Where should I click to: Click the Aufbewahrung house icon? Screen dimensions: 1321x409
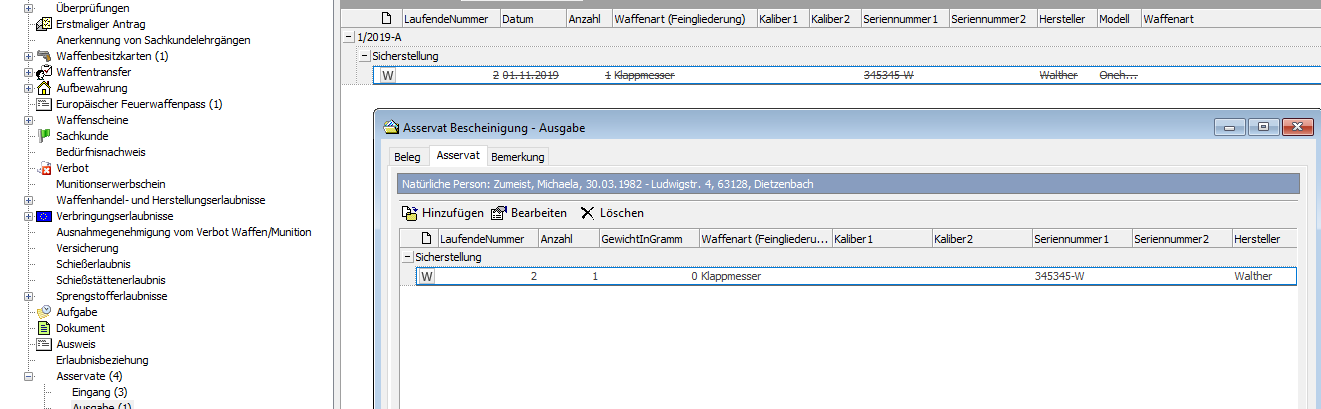(x=43, y=88)
